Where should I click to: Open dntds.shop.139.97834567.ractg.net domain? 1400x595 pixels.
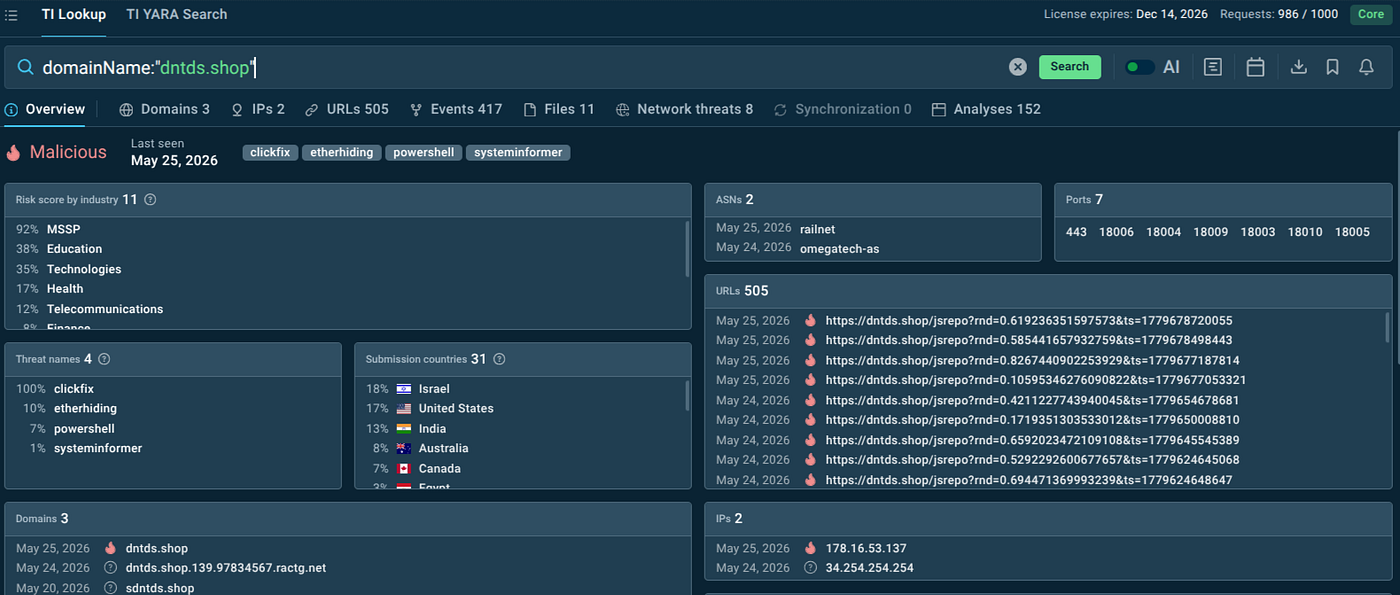tap(226, 568)
